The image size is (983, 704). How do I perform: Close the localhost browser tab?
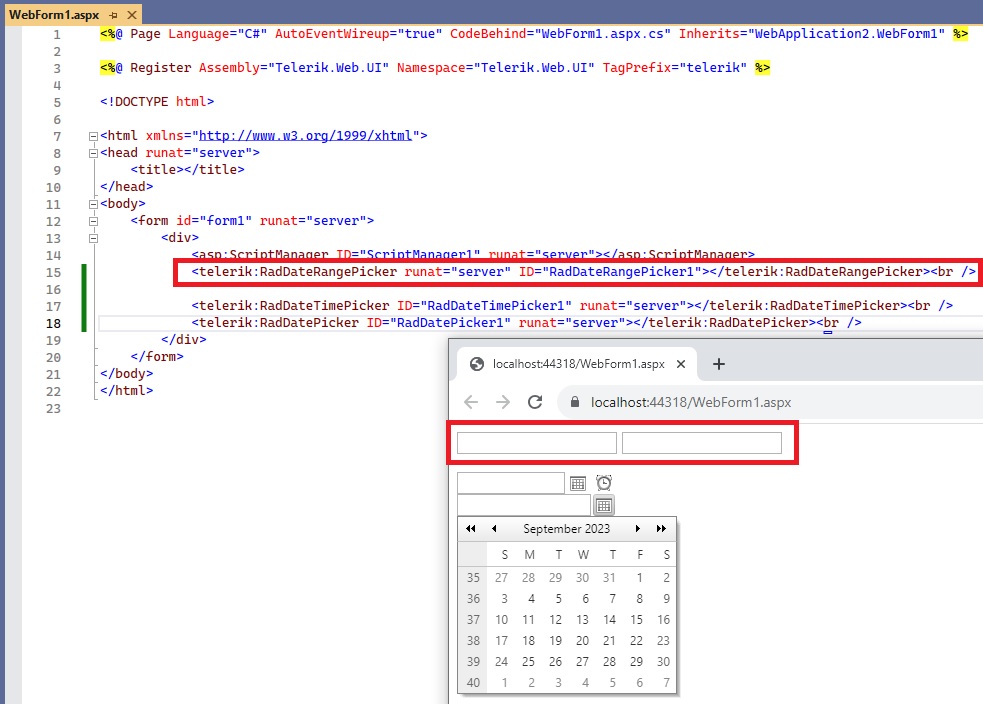[x=682, y=364]
